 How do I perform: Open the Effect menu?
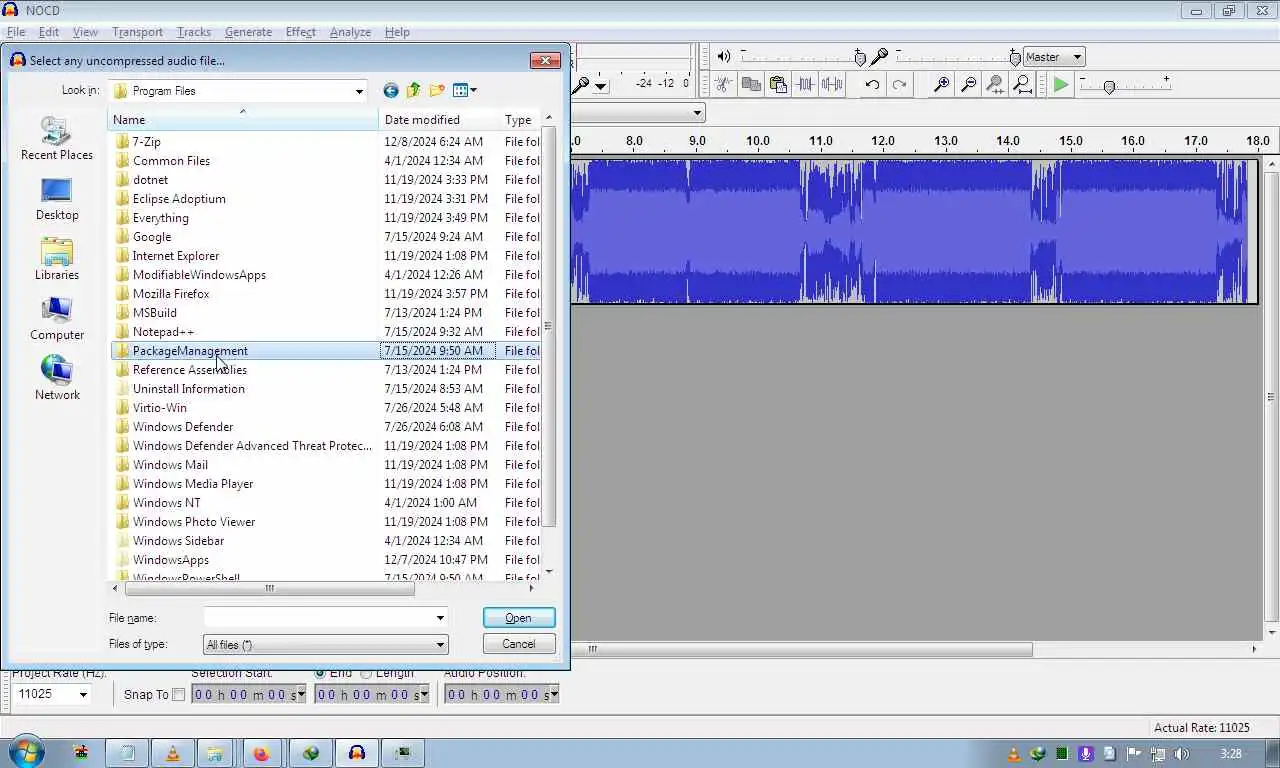[x=300, y=32]
